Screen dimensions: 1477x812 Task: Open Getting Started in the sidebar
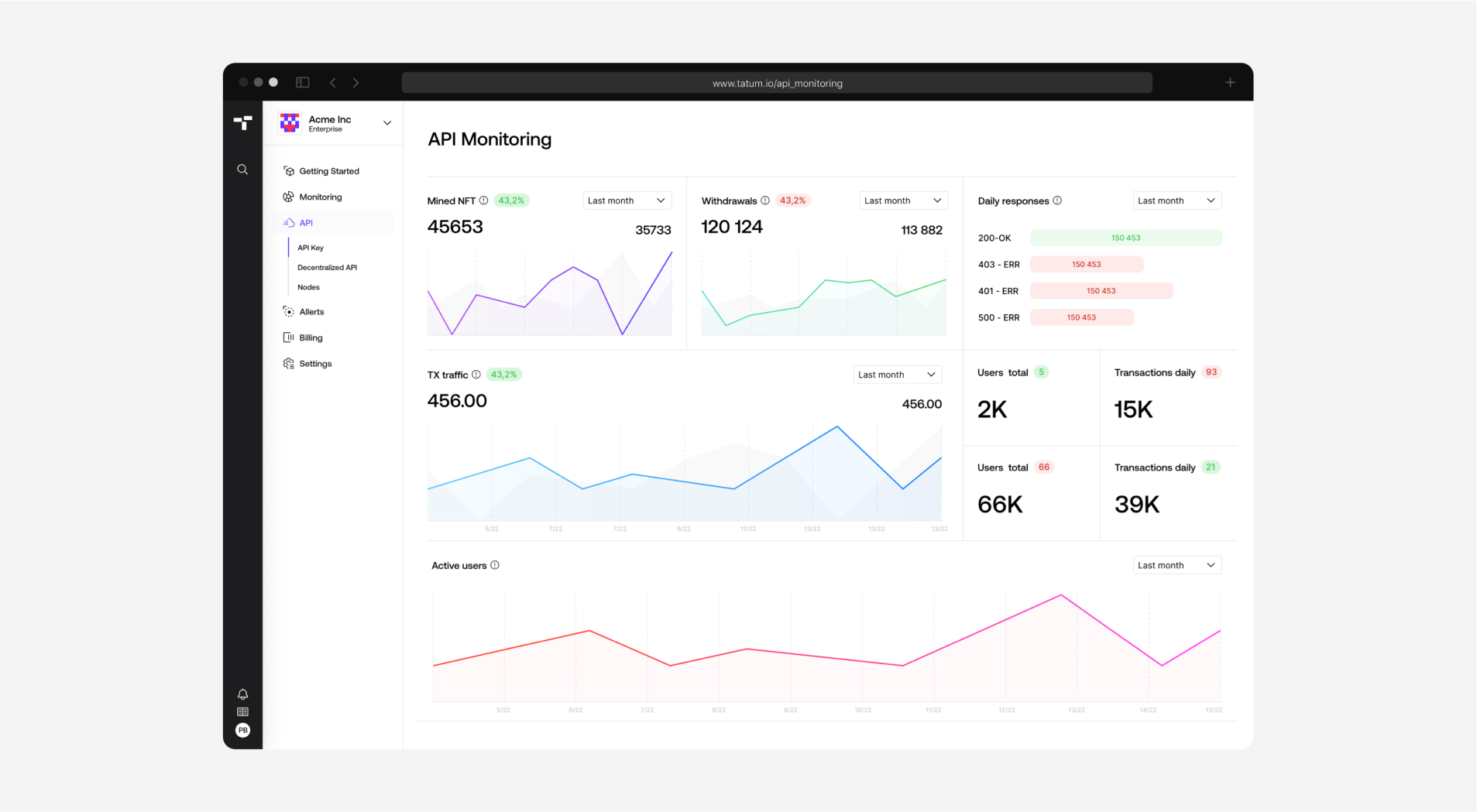[x=328, y=171]
